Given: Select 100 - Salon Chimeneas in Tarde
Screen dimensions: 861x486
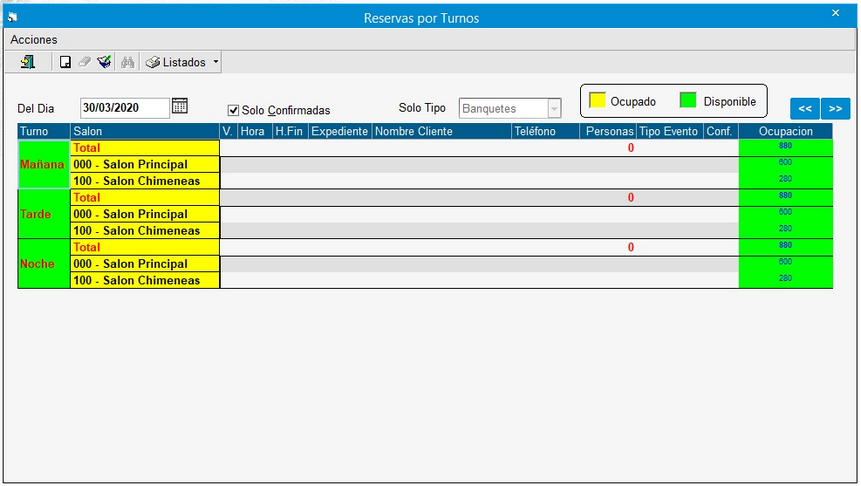Looking at the screenshot, I should pos(145,231).
